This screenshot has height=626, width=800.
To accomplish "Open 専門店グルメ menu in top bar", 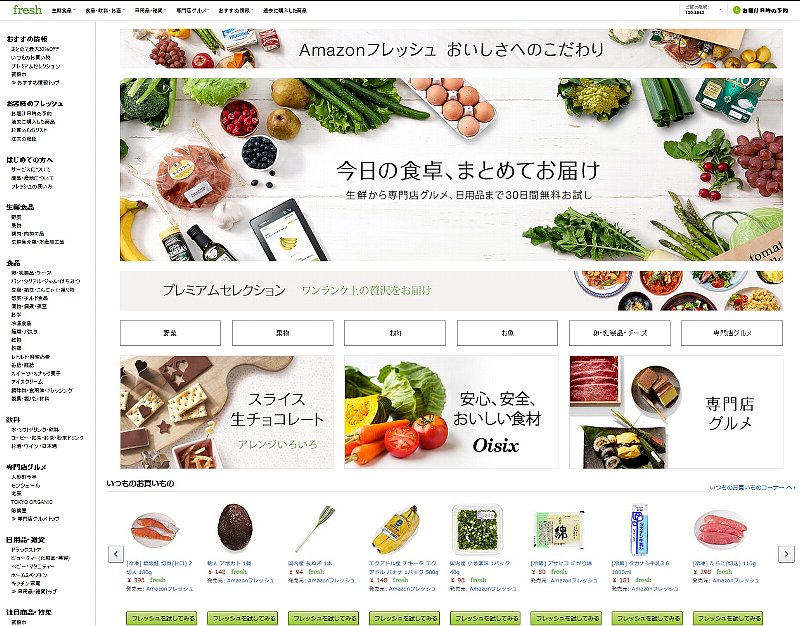I will pos(192,10).
